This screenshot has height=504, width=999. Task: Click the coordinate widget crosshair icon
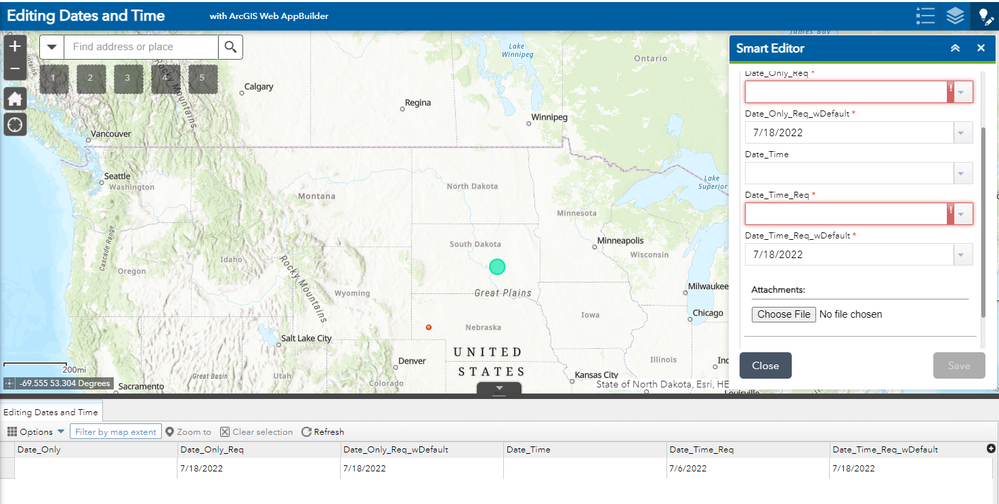tap(9, 384)
